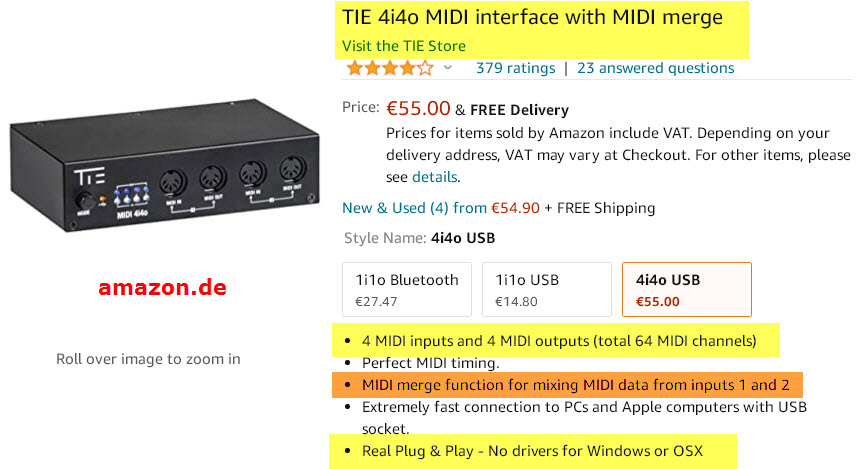Open the 23 answered questions link

[655, 68]
